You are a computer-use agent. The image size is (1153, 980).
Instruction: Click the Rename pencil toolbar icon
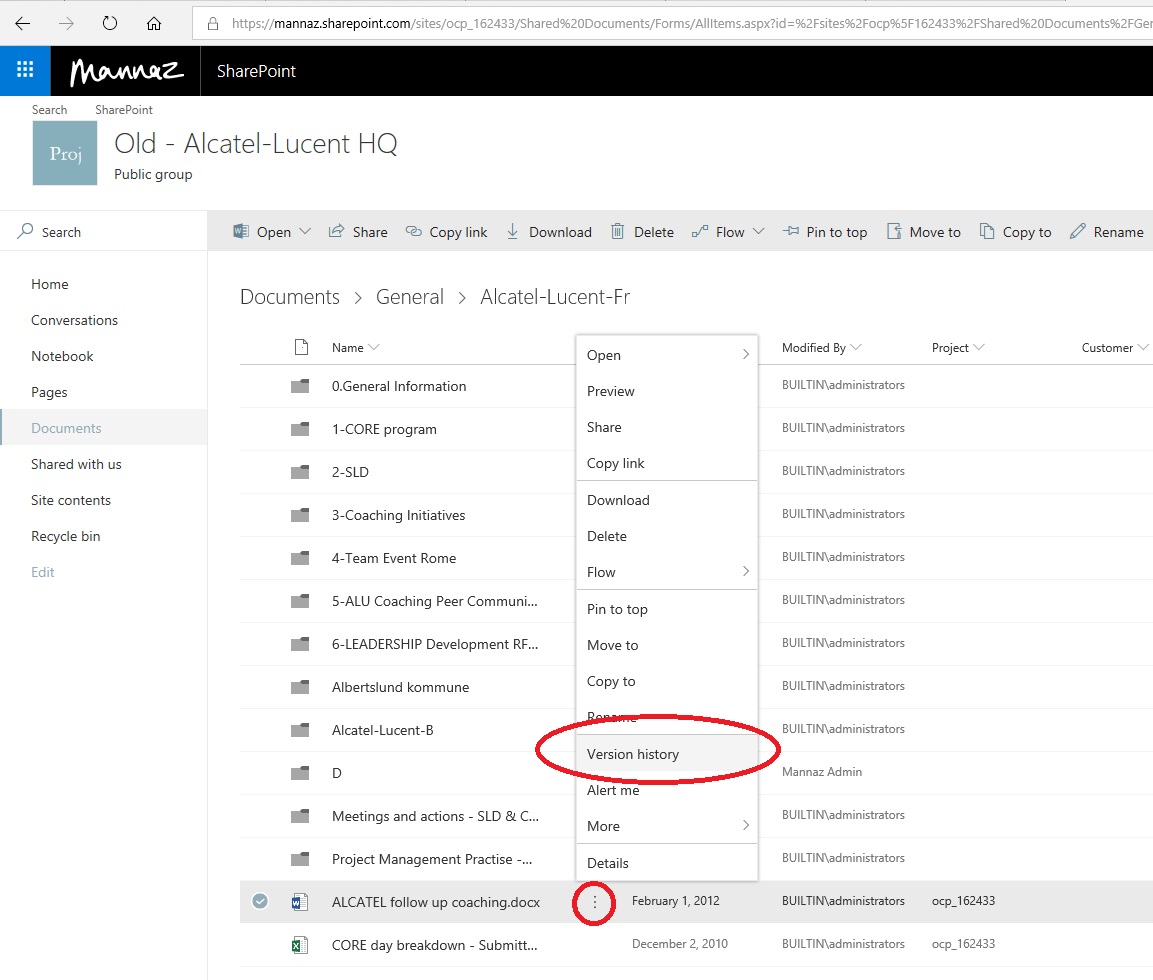pyautogui.click(x=1077, y=232)
